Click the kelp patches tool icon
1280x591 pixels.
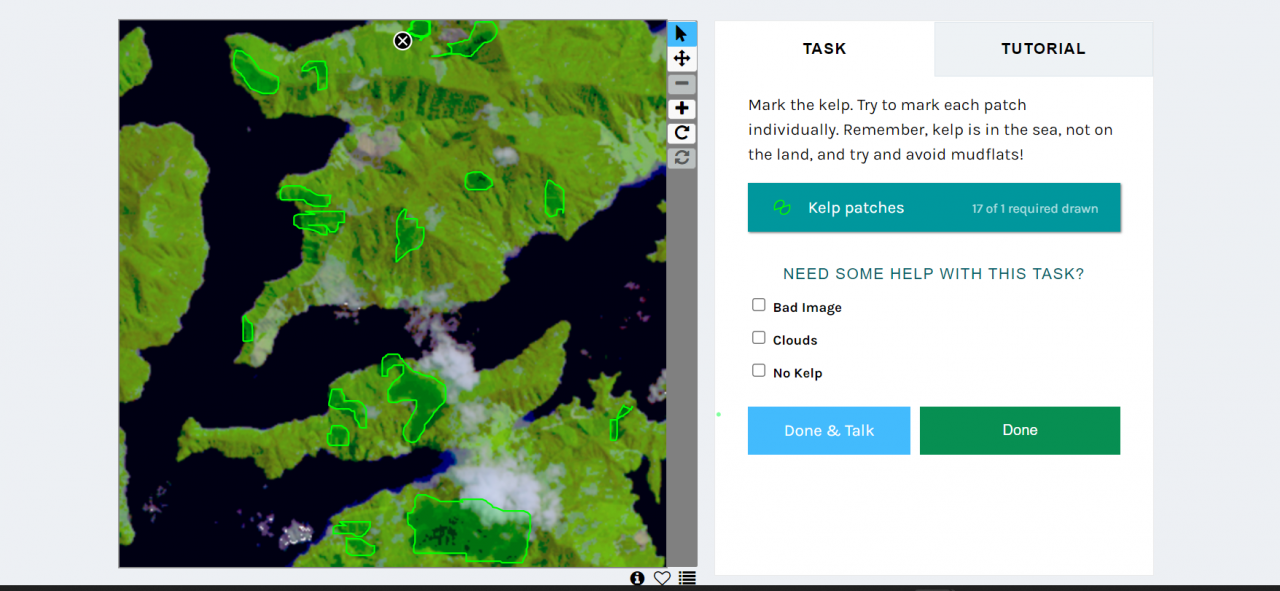[x=782, y=208]
